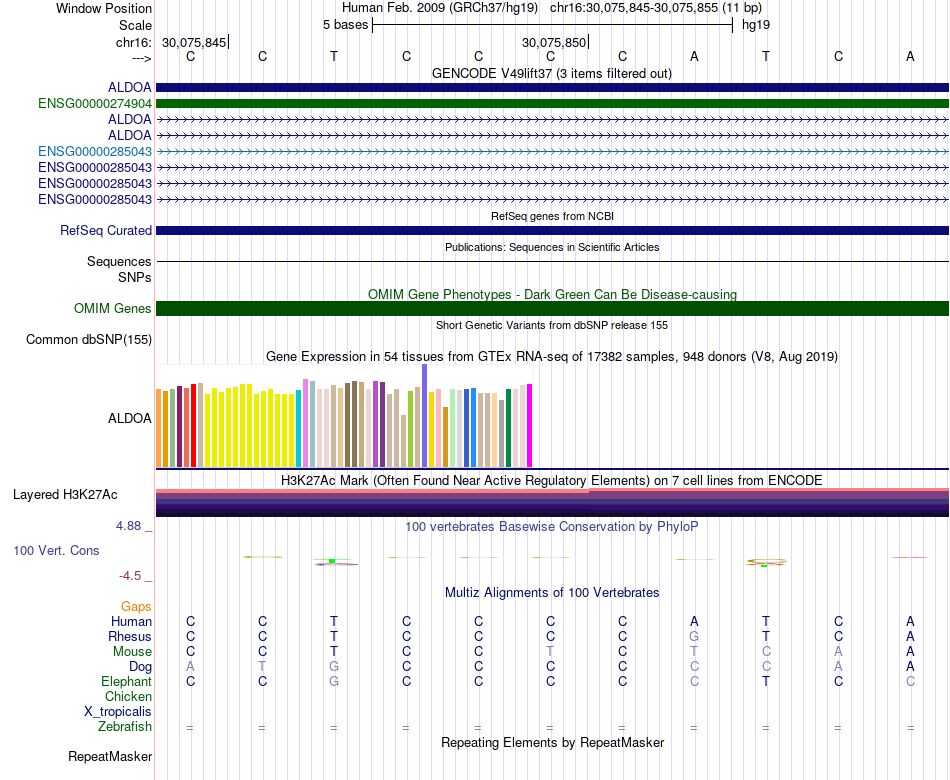Open the Multiz Alignments of 100 Vertebrates title

pyautogui.click(x=552, y=592)
